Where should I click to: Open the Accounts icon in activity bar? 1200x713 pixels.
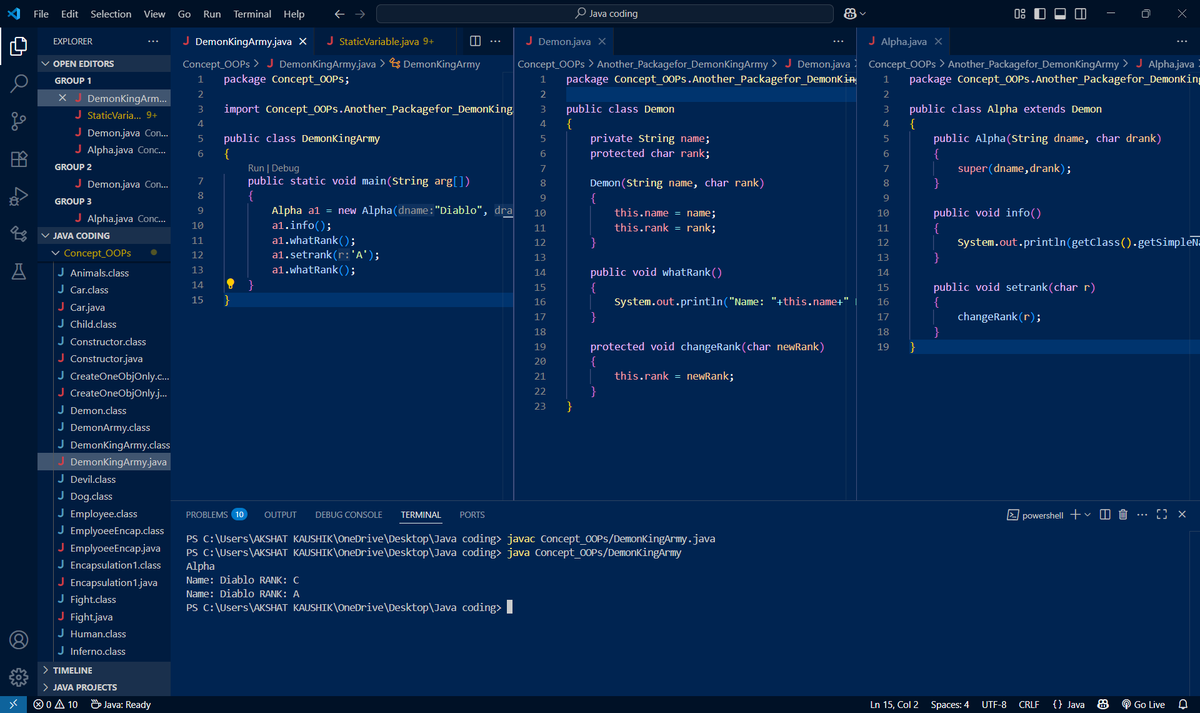click(x=18, y=640)
